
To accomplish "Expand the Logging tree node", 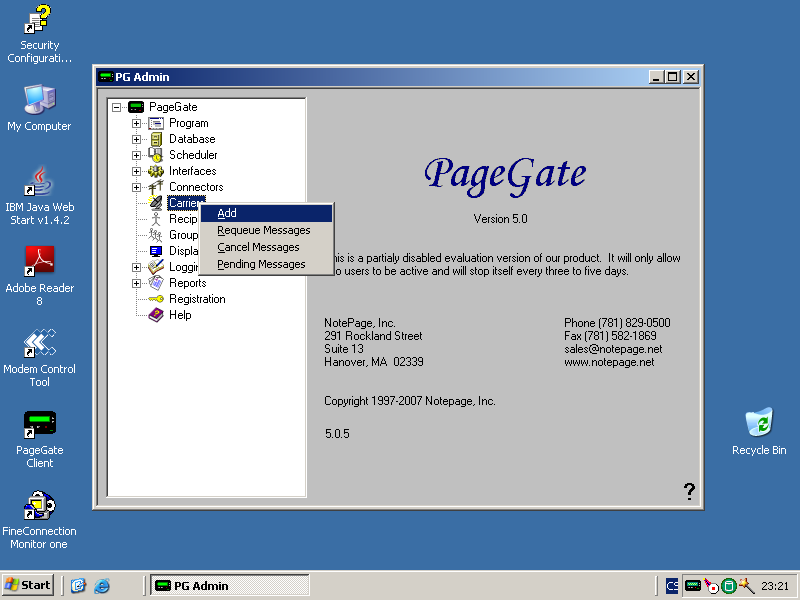I will [x=136, y=267].
